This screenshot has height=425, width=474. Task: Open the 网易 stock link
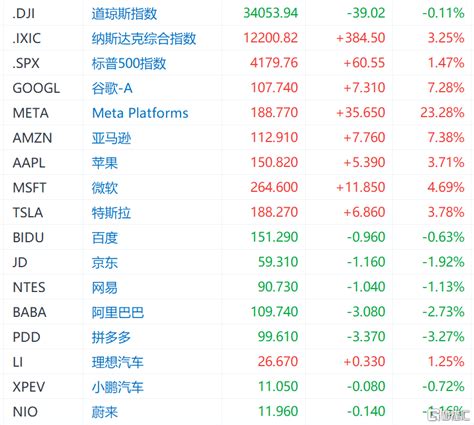pos(105,287)
